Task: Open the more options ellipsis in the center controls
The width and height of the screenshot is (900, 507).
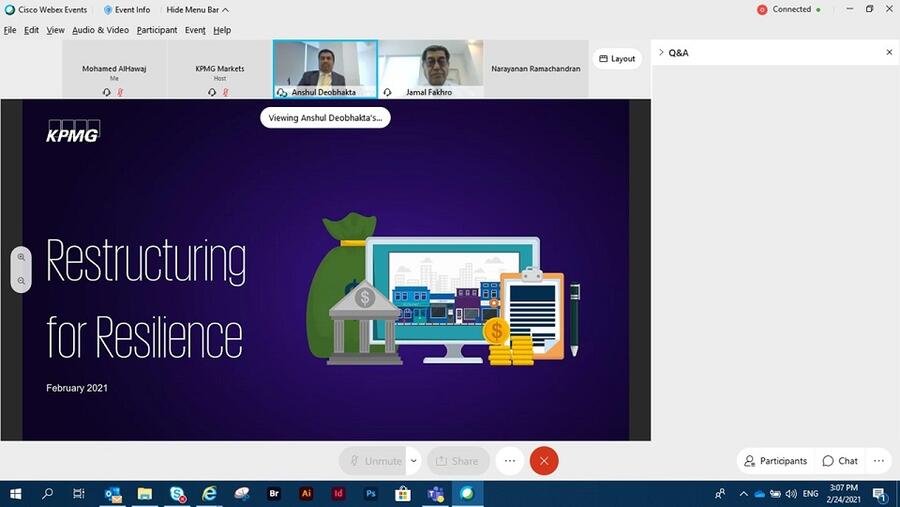Action: 510,461
